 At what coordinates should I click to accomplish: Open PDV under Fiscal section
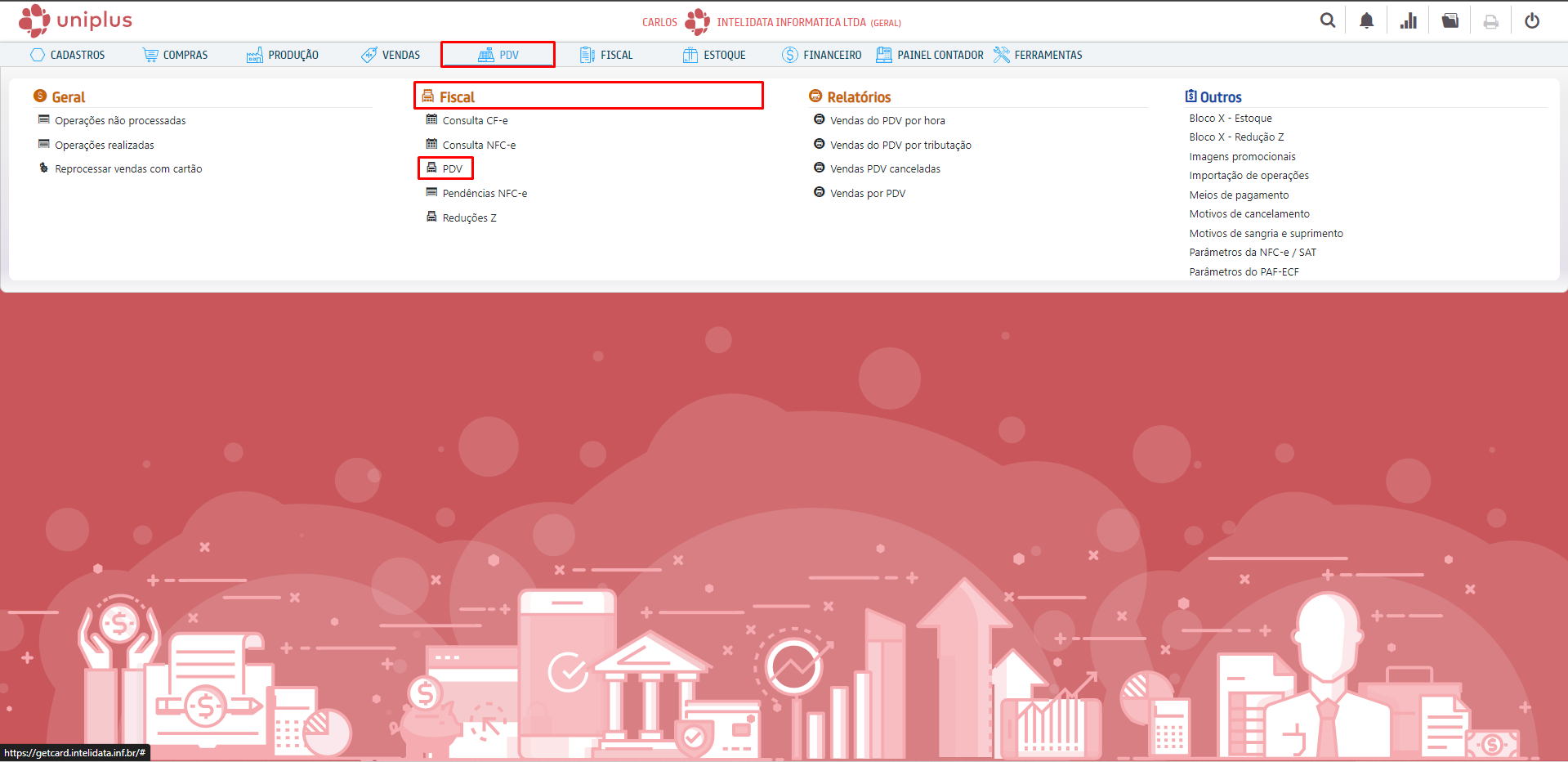452,168
